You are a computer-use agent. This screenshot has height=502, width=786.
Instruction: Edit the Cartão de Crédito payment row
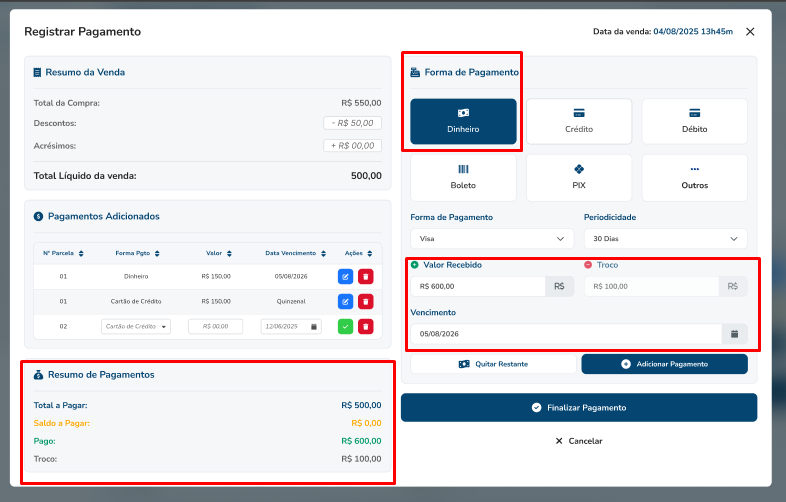(x=346, y=301)
